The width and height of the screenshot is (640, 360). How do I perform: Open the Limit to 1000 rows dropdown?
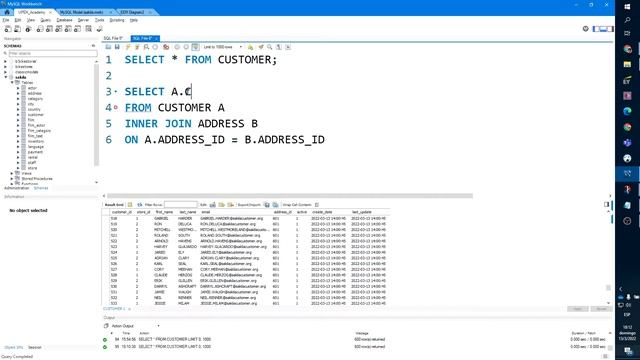(222, 47)
